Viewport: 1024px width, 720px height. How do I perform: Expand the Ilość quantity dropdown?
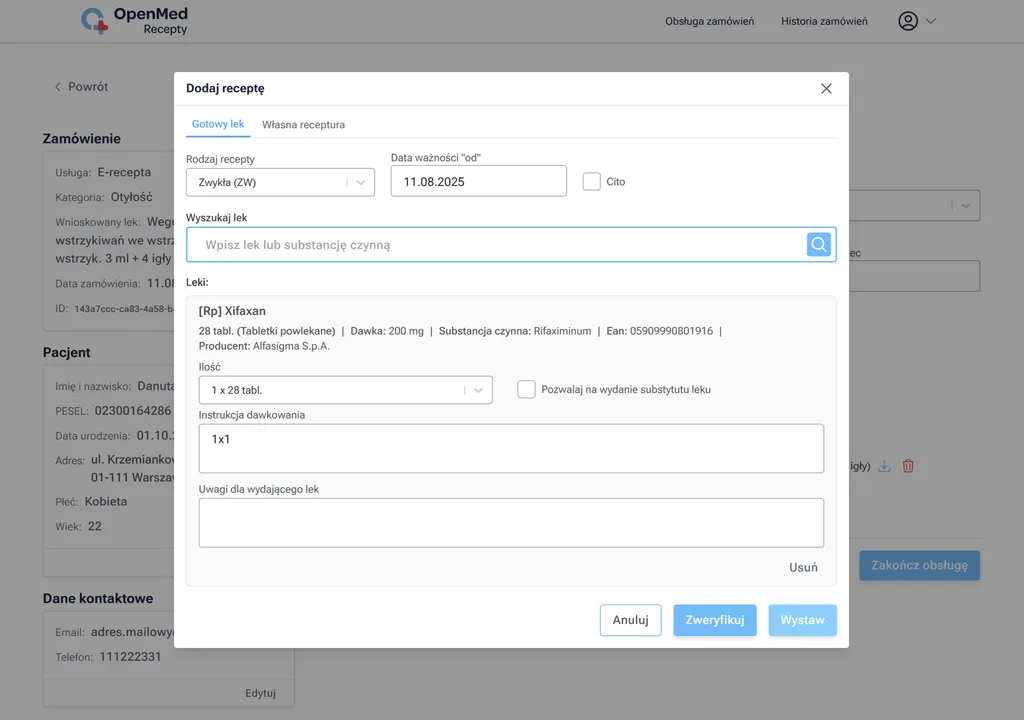tap(345, 390)
